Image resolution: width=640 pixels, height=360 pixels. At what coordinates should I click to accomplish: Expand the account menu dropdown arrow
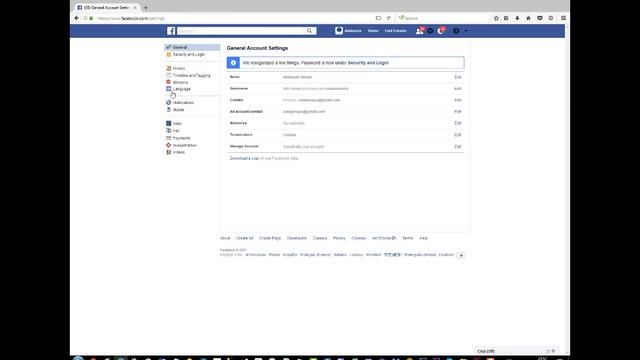[x=466, y=31]
